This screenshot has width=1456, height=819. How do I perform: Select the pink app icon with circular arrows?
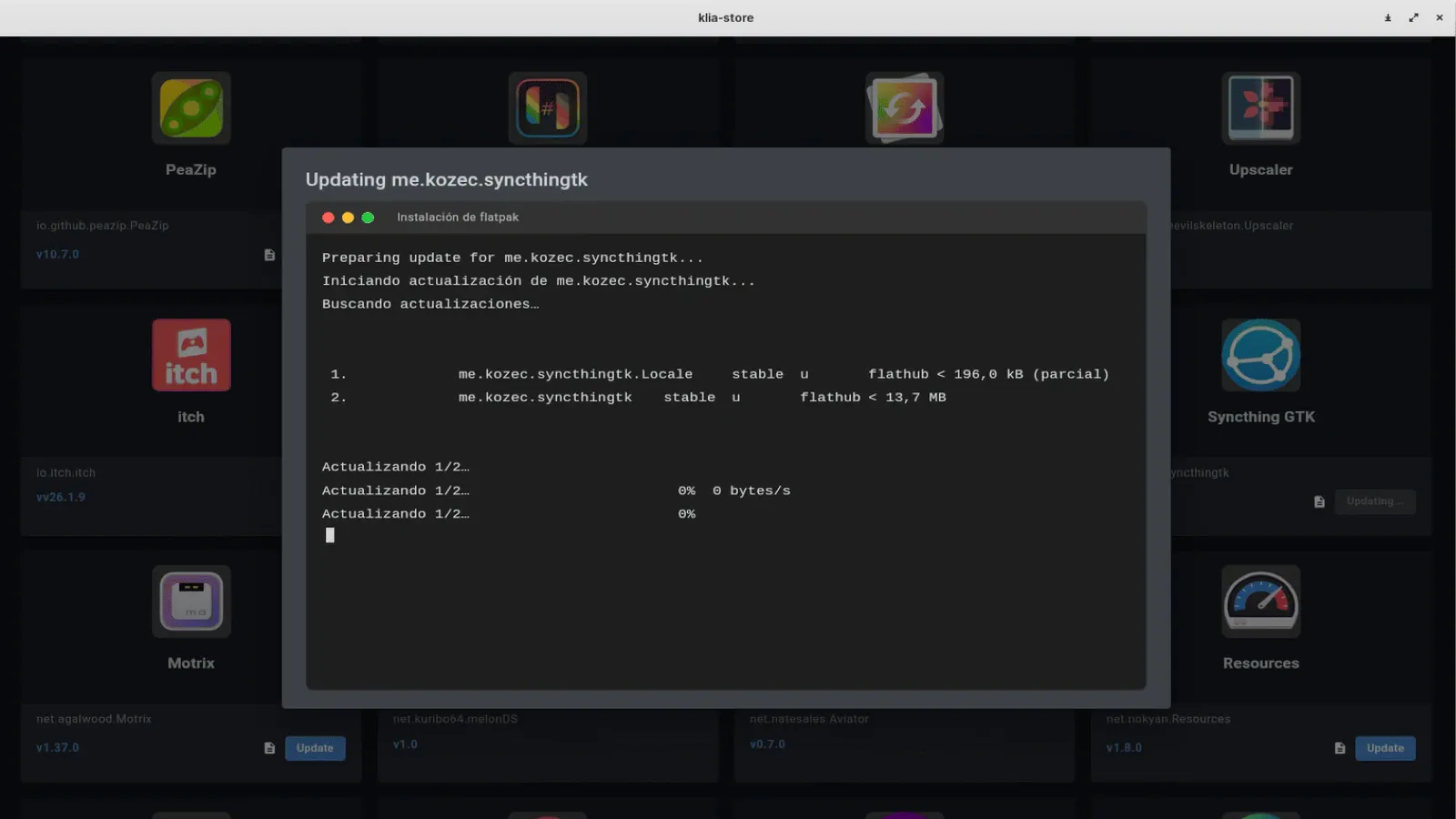(x=905, y=108)
